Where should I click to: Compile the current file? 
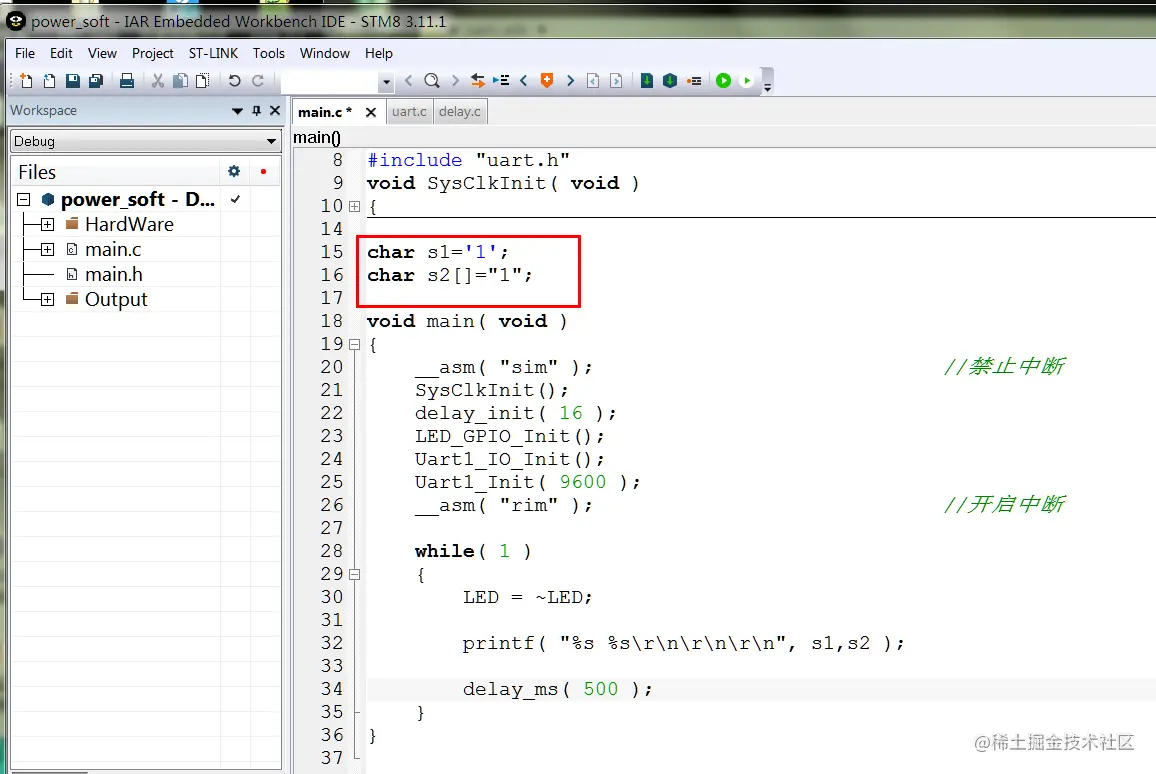(647, 80)
